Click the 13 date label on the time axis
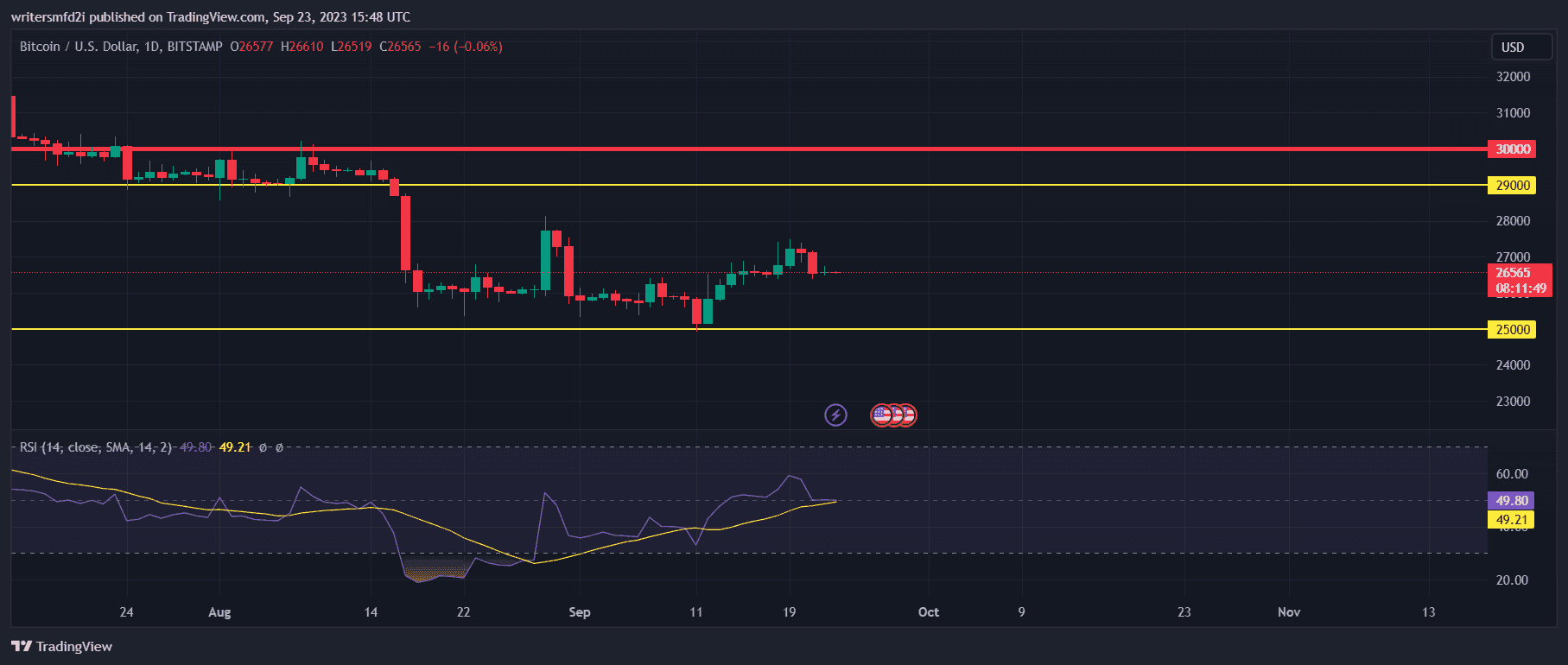The width and height of the screenshot is (1568, 665). (1429, 612)
